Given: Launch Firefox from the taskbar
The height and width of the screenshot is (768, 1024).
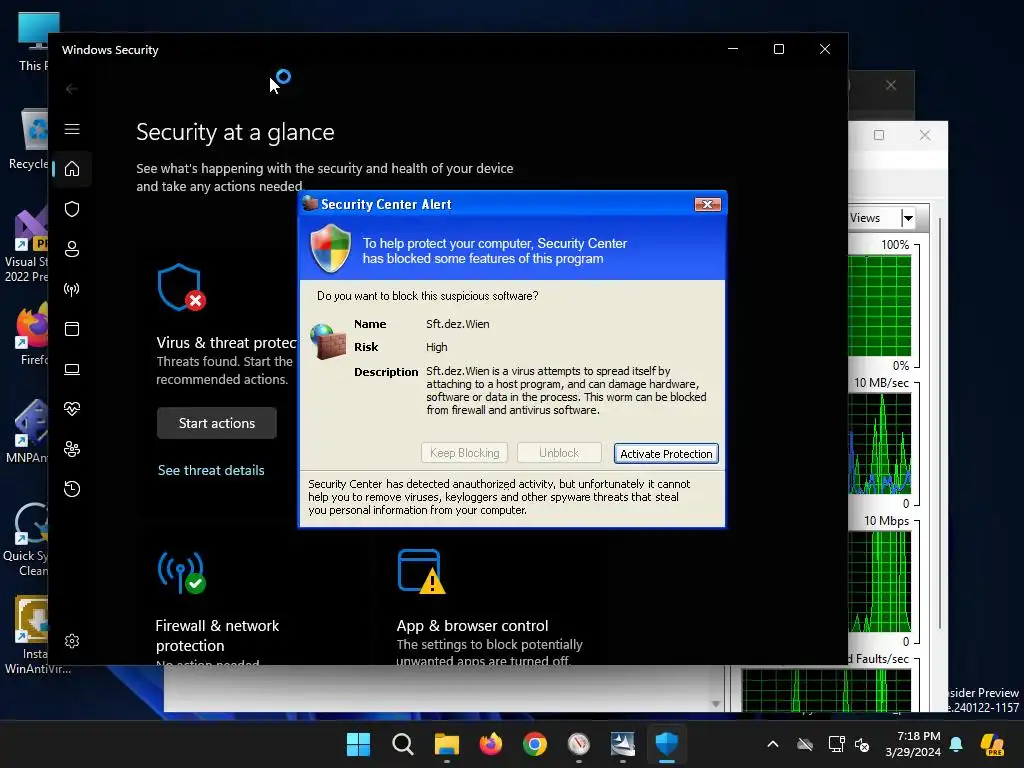Looking at the screenshot, I should pos(490,744).
